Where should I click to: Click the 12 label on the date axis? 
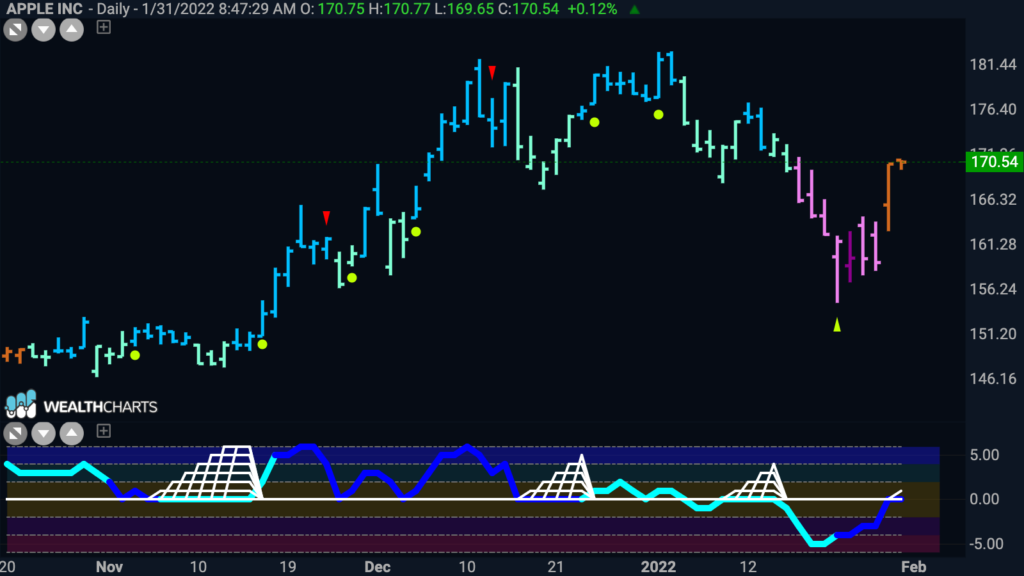(748, 566)
